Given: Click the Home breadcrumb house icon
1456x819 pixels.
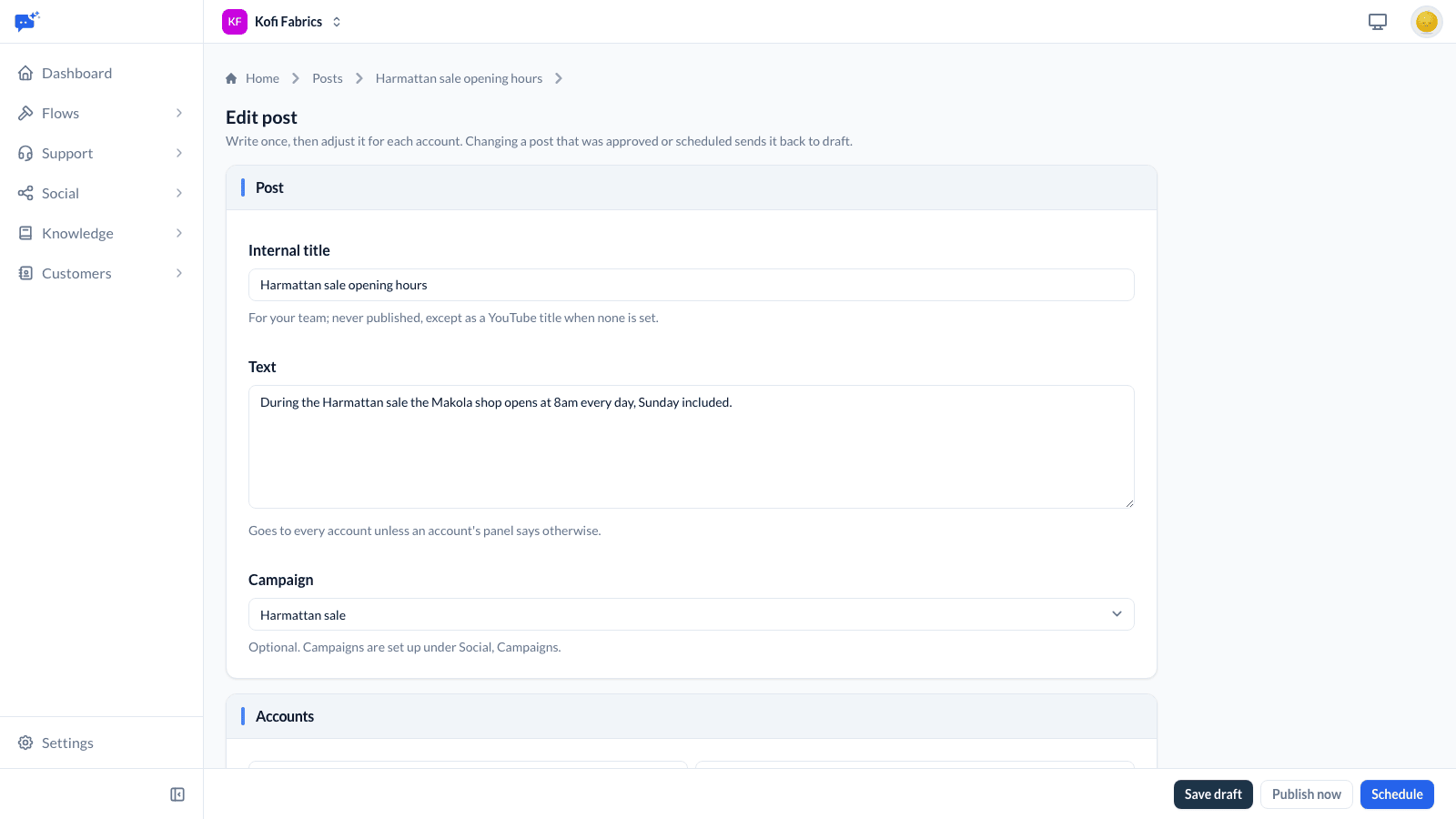Looking at the screenshot, I should point(231,78).
